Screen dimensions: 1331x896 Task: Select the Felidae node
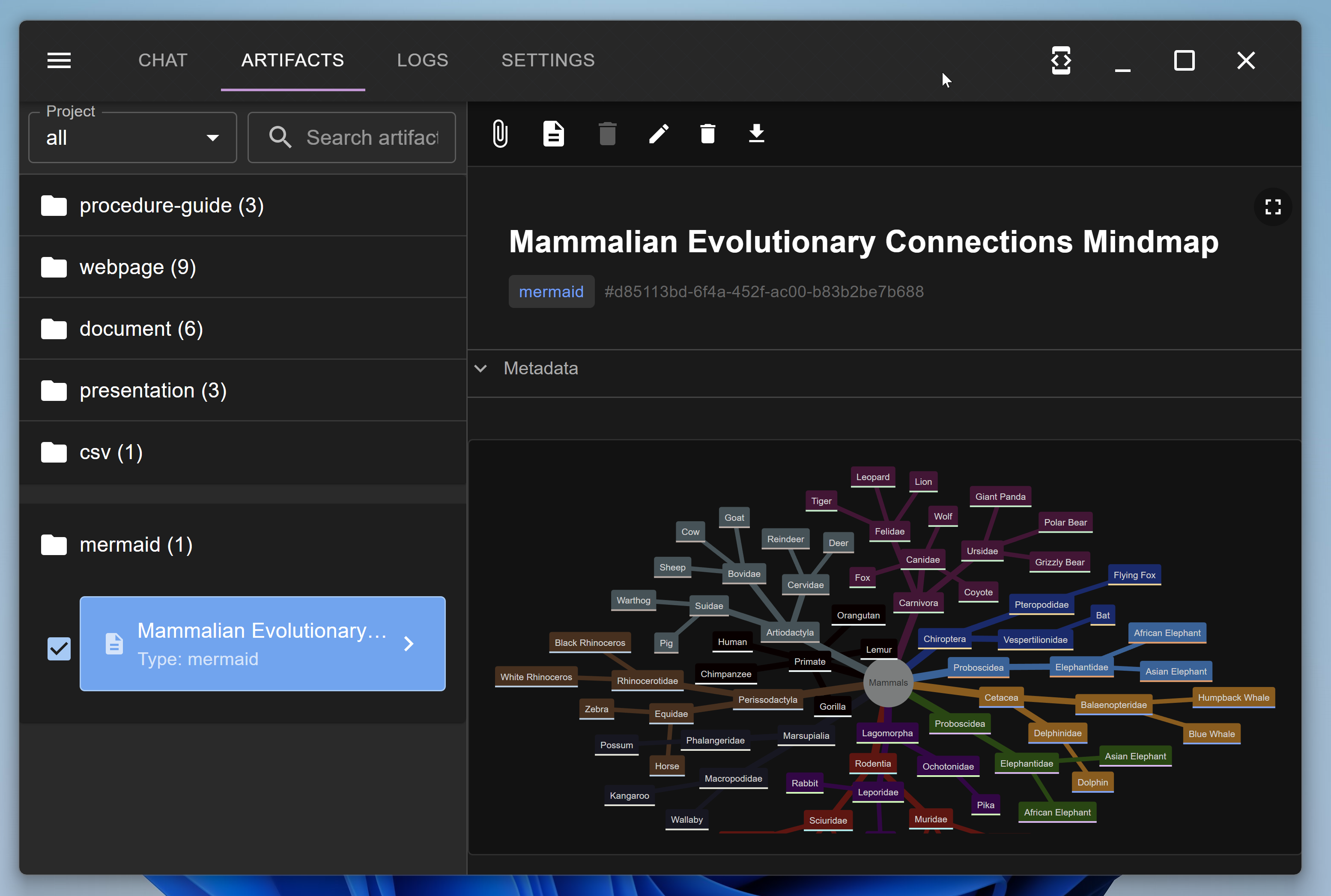[x=889, y=532]
